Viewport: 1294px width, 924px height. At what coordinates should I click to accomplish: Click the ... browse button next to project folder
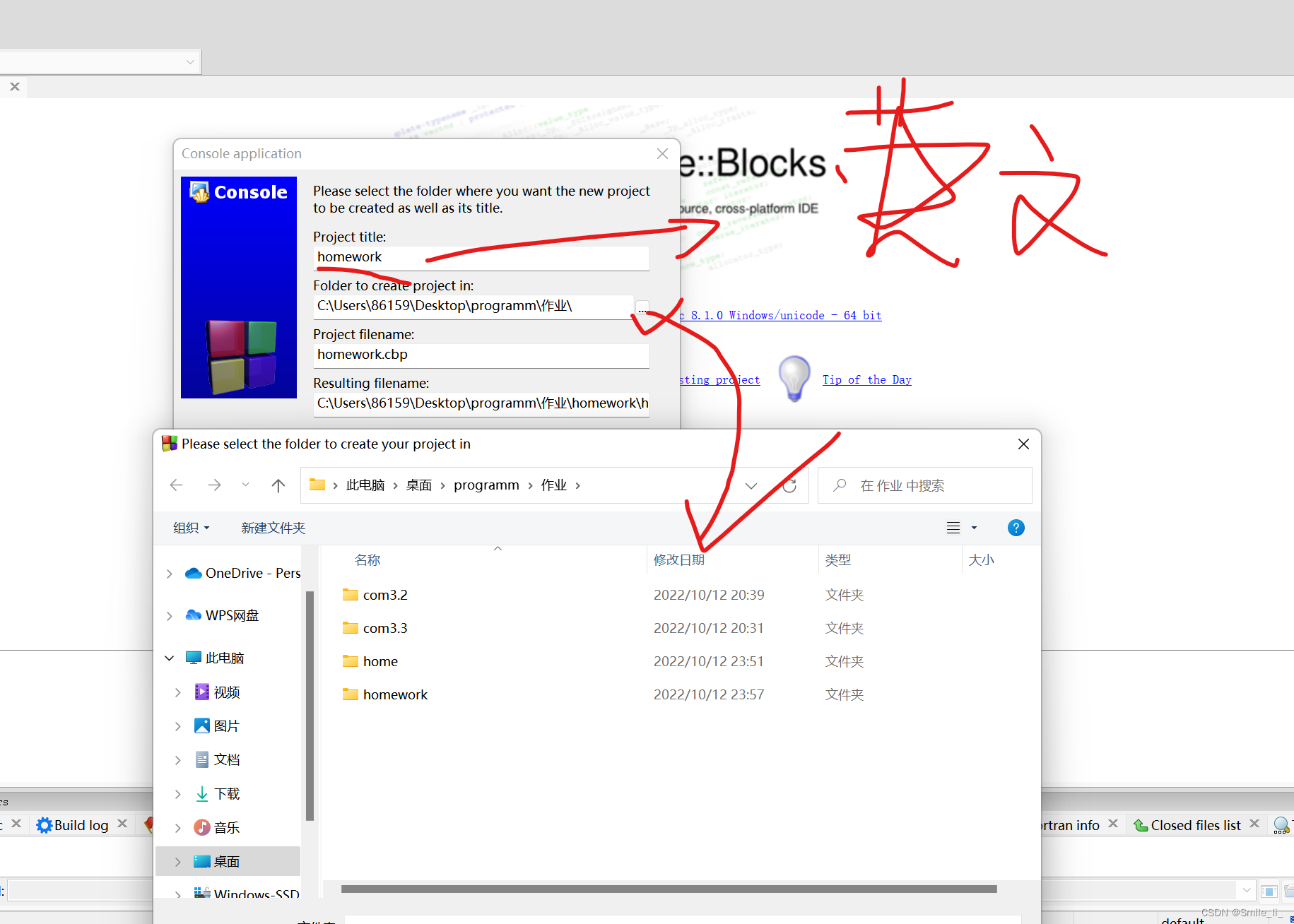pos(642,307)
